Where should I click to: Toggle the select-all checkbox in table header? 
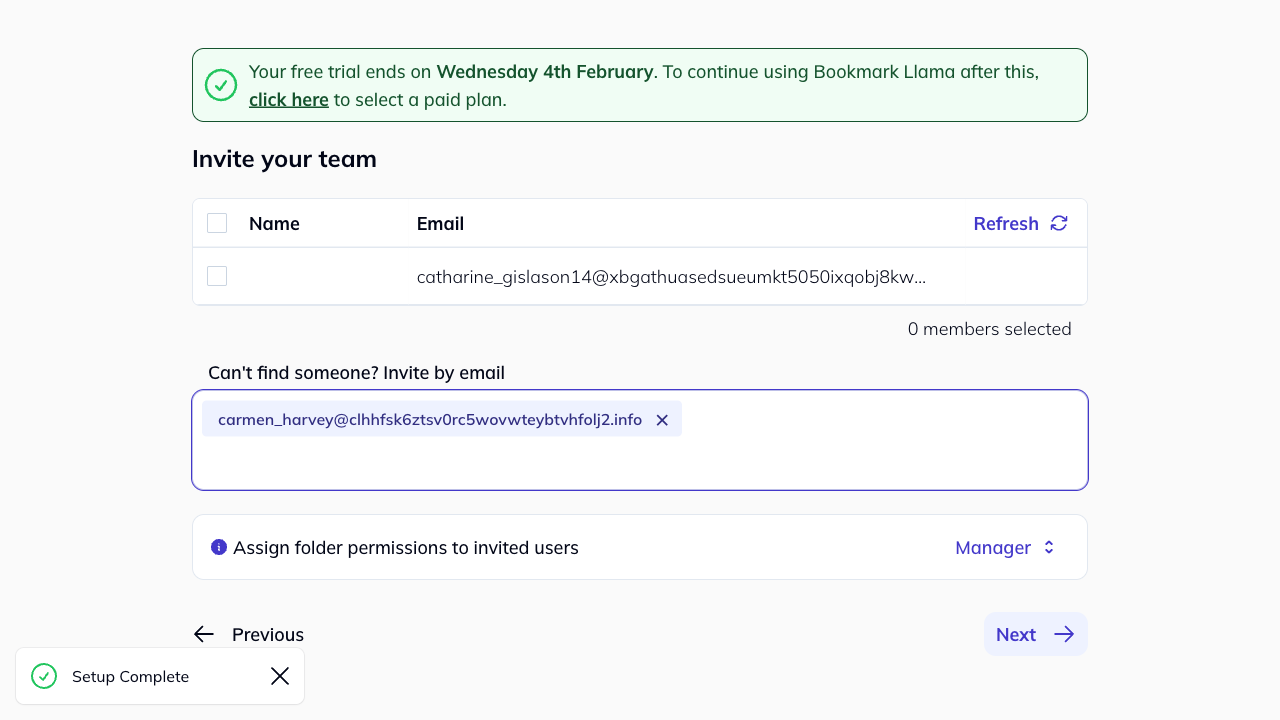point(217,223)
